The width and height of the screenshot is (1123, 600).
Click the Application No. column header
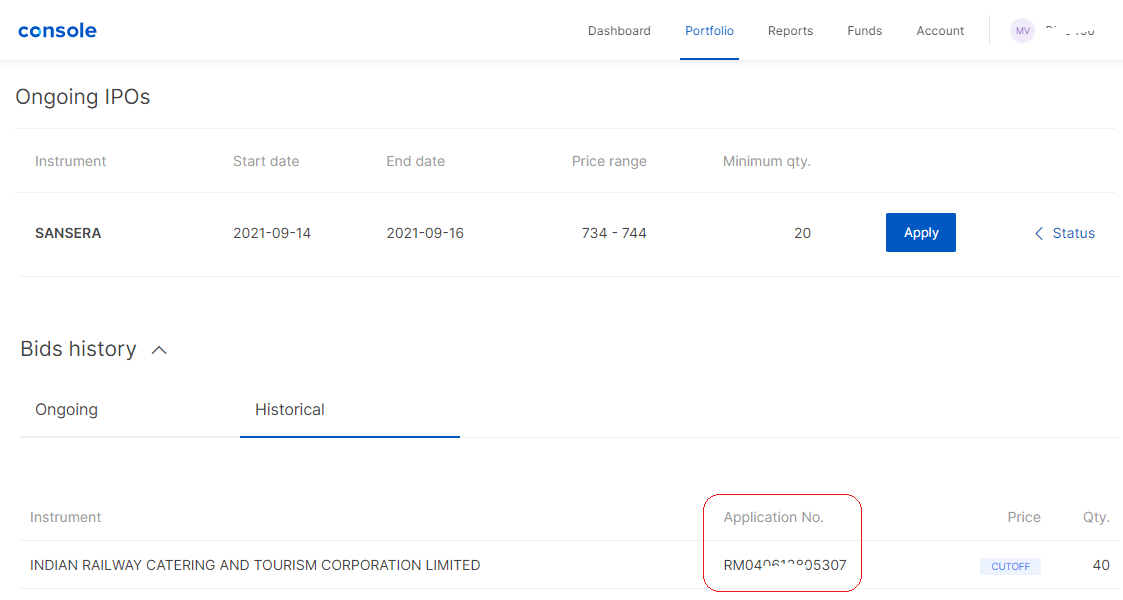point(773,517)
